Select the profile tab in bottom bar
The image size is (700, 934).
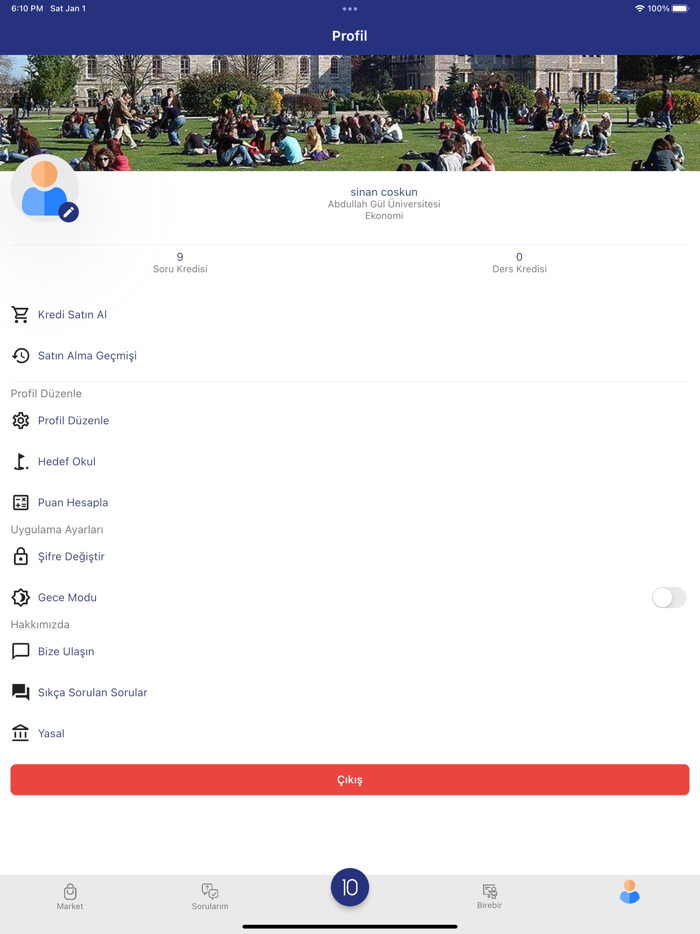629,892
